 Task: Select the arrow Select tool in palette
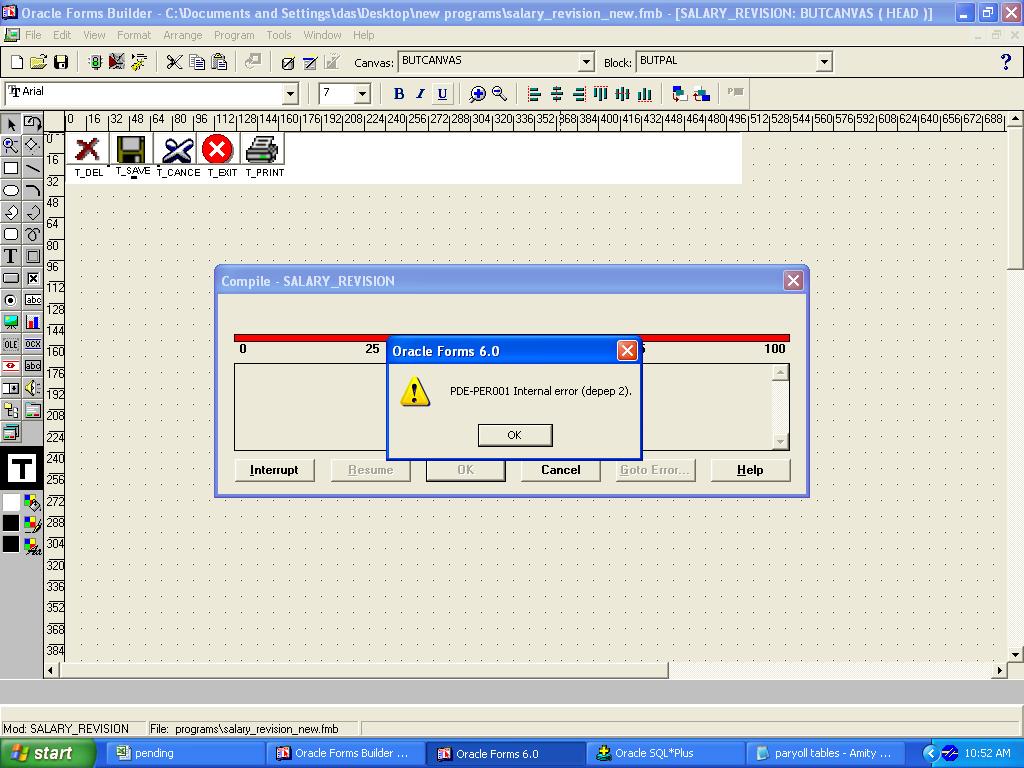[11, 123]
